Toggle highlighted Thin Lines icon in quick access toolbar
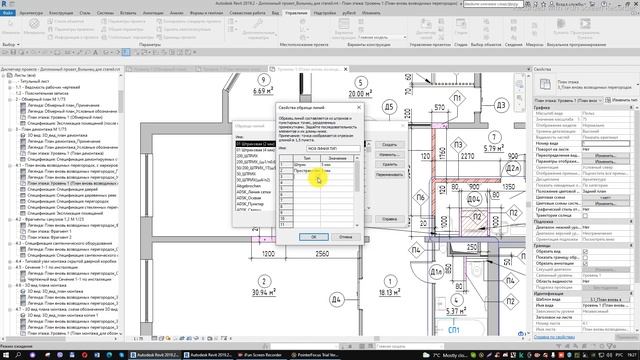 click(x=126, y=52)
